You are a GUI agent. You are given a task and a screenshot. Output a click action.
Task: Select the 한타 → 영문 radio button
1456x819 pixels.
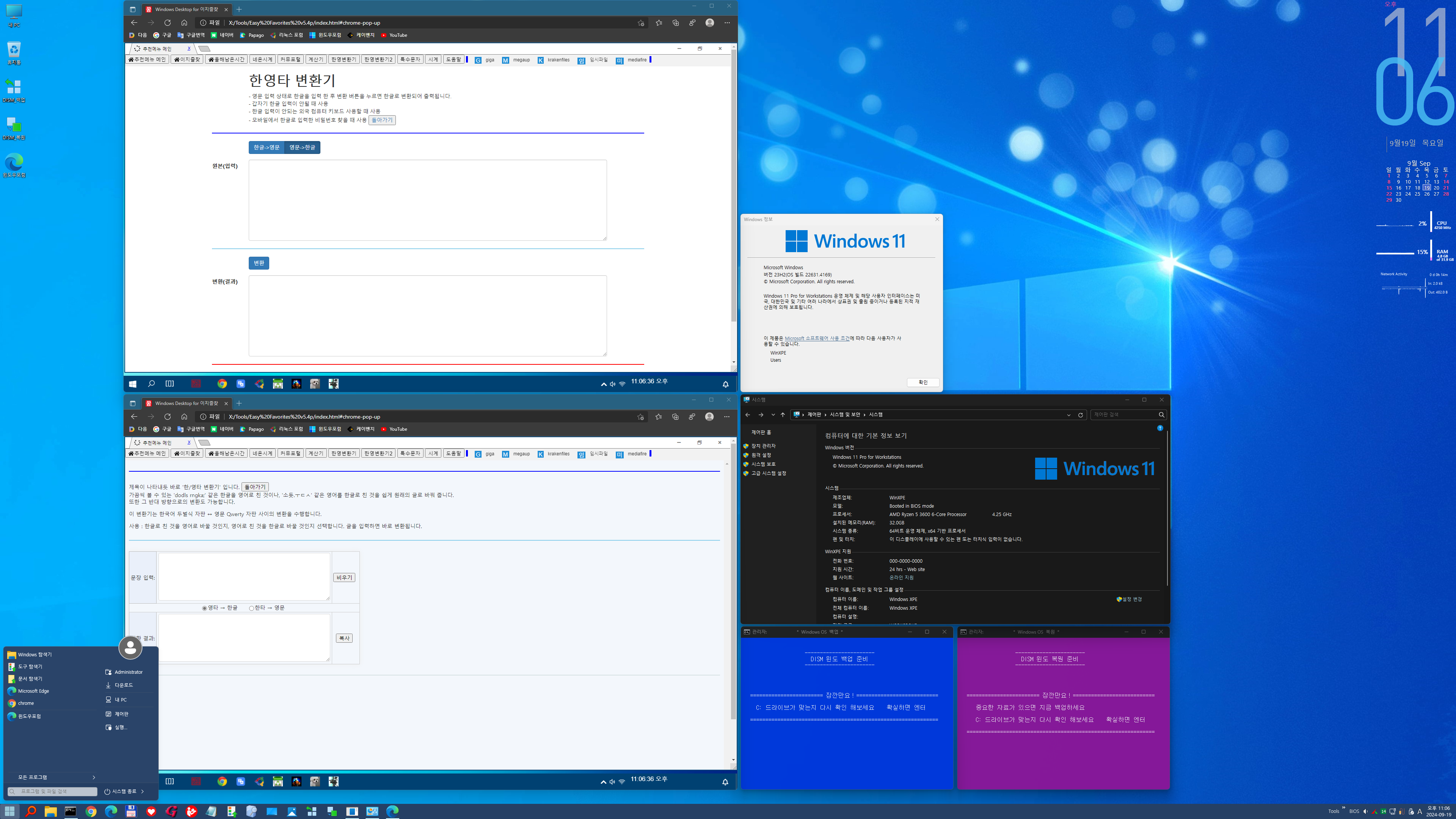[251, 608]
